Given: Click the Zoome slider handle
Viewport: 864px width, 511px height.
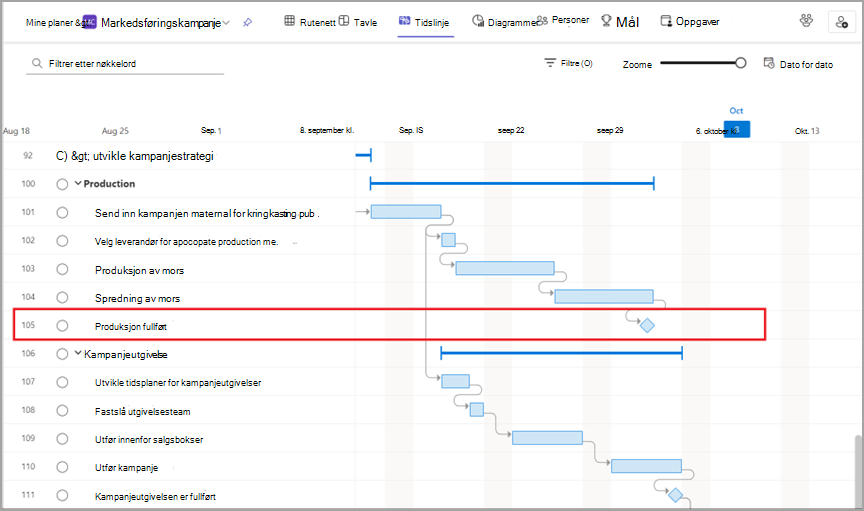Looking at the screenshot, I should [741, 63].
